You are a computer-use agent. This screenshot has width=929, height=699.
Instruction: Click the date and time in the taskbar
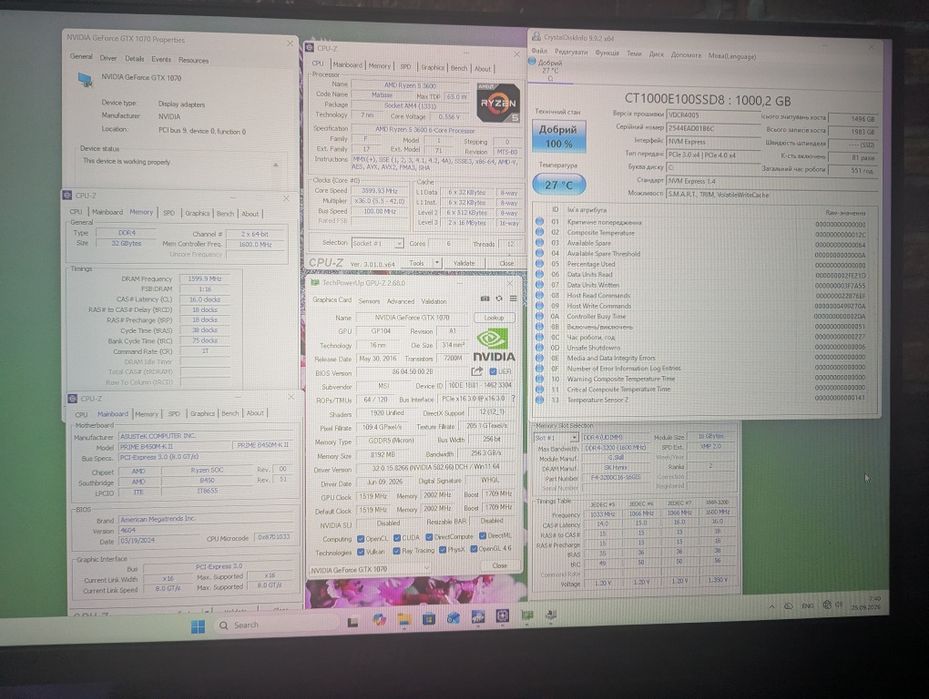click(866, 604)
